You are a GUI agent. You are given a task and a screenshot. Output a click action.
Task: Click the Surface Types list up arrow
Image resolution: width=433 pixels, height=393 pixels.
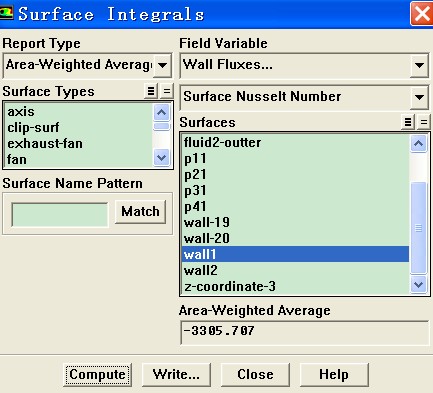point(162,112)
